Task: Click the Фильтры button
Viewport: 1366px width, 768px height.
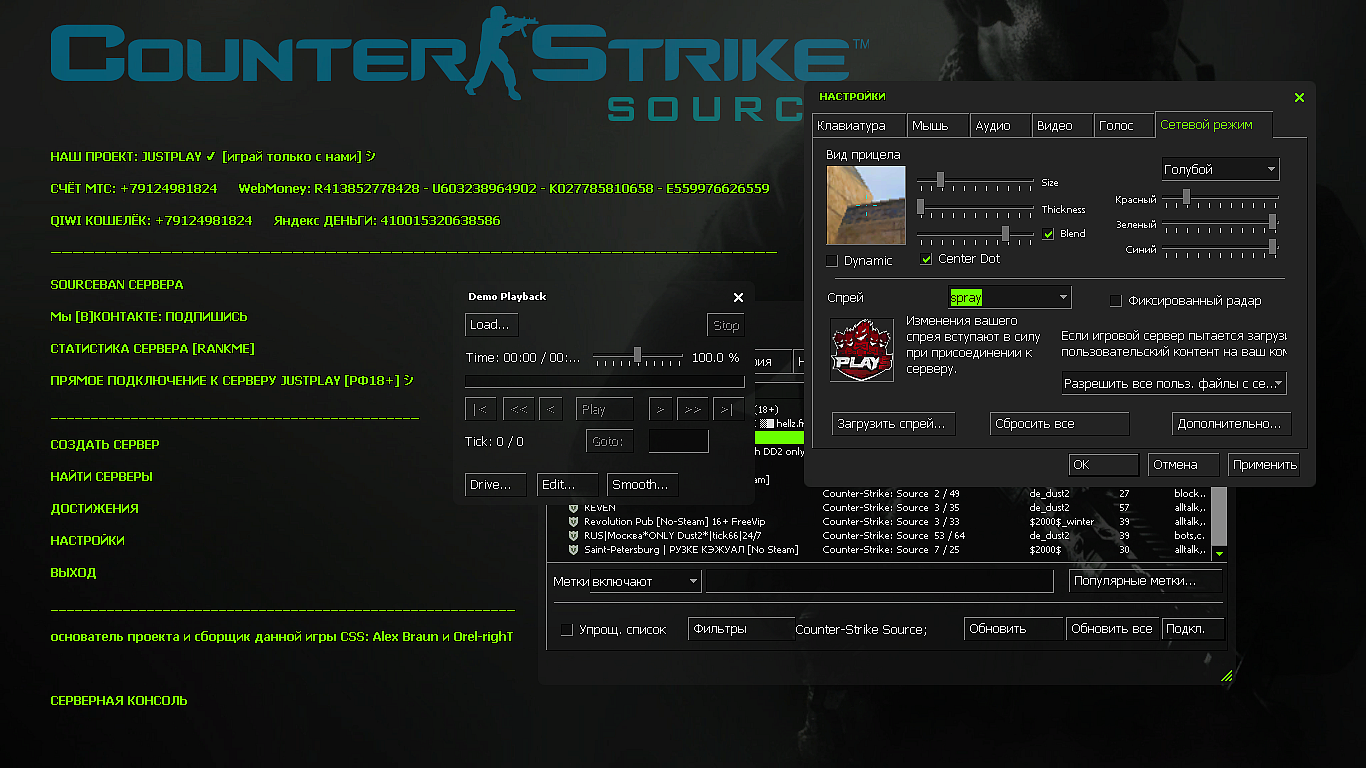Action: tap(741, 629)
